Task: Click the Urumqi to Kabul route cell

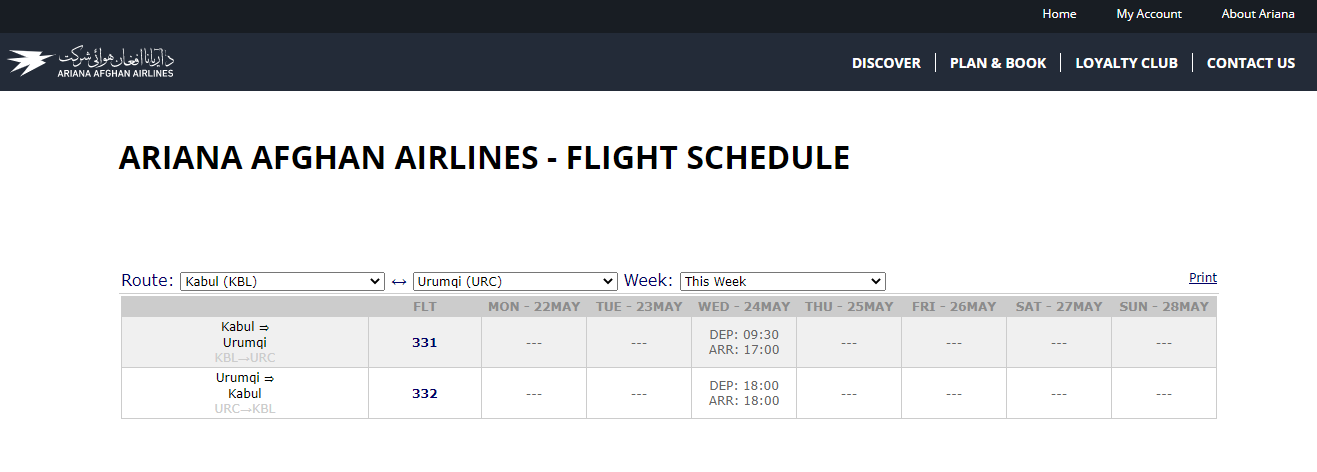Action: pyautogui.click(x=245, y=393)
